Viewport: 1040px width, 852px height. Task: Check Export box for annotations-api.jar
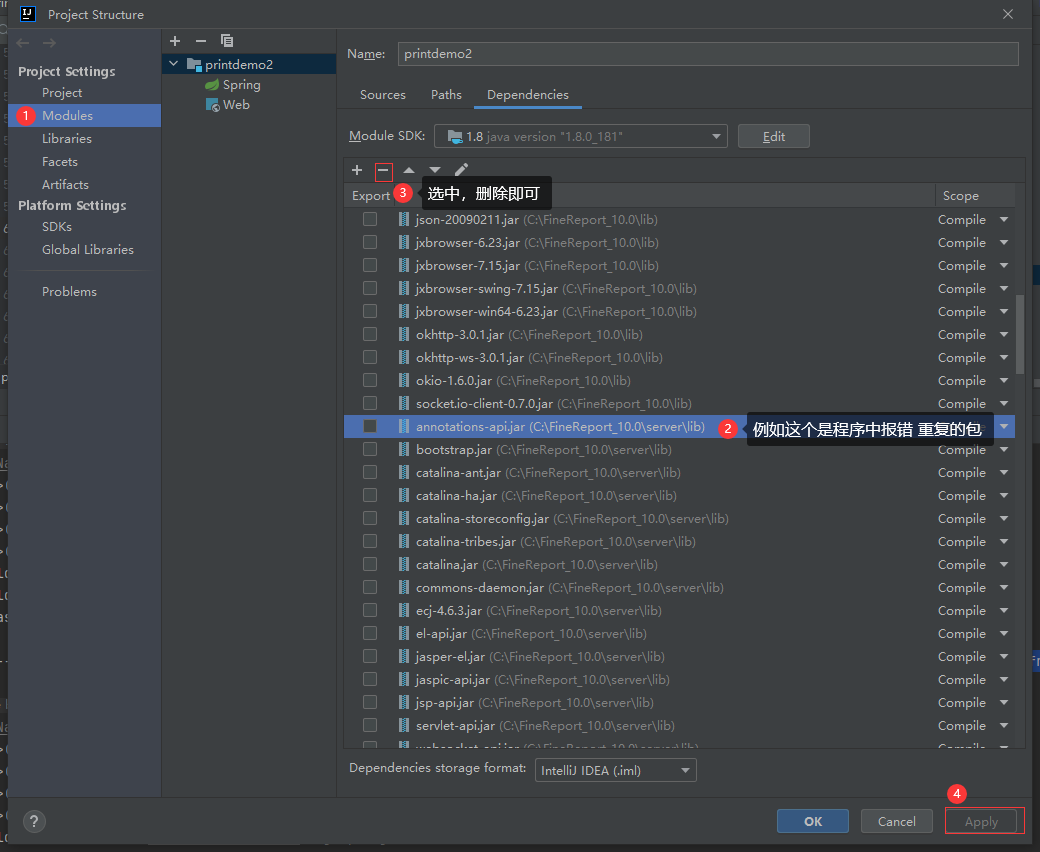click(x=370, y=426)
